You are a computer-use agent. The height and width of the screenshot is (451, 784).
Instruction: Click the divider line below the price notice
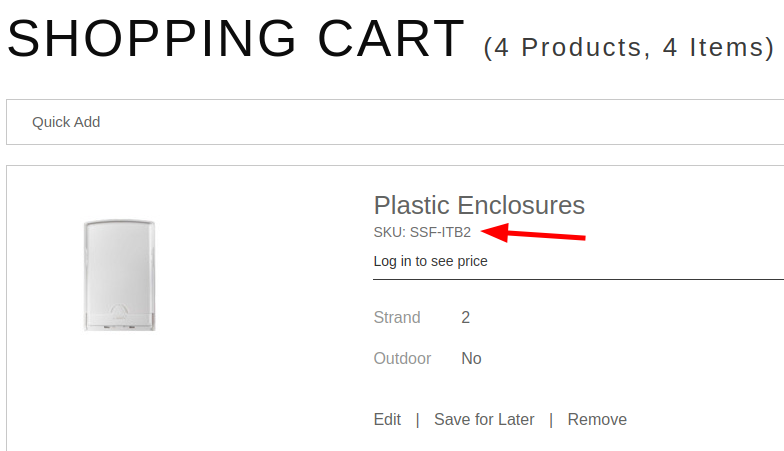(x=578, y=280)
